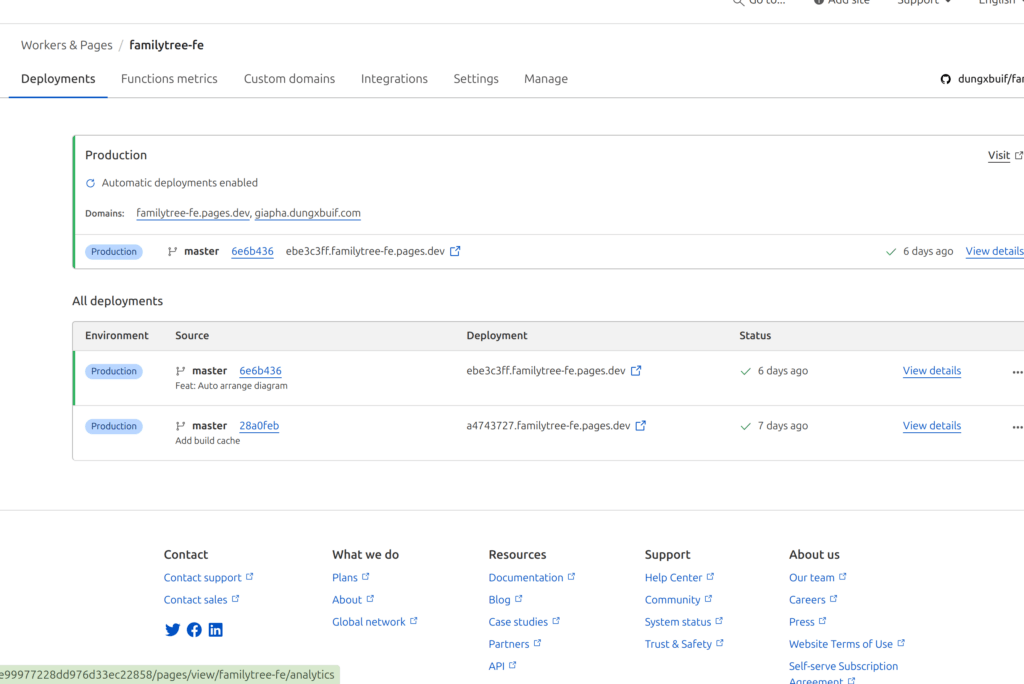This screenshot has height=684, width=1024.
Task: Click the 'Feat: Auto arrange diagram' commit message
Action: coord(231,386)
